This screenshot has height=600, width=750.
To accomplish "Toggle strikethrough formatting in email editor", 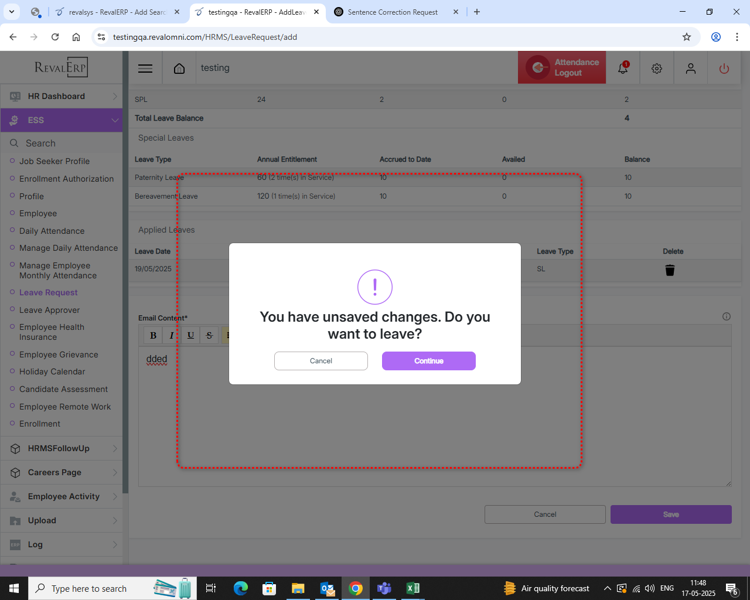I will coord(209,336).
